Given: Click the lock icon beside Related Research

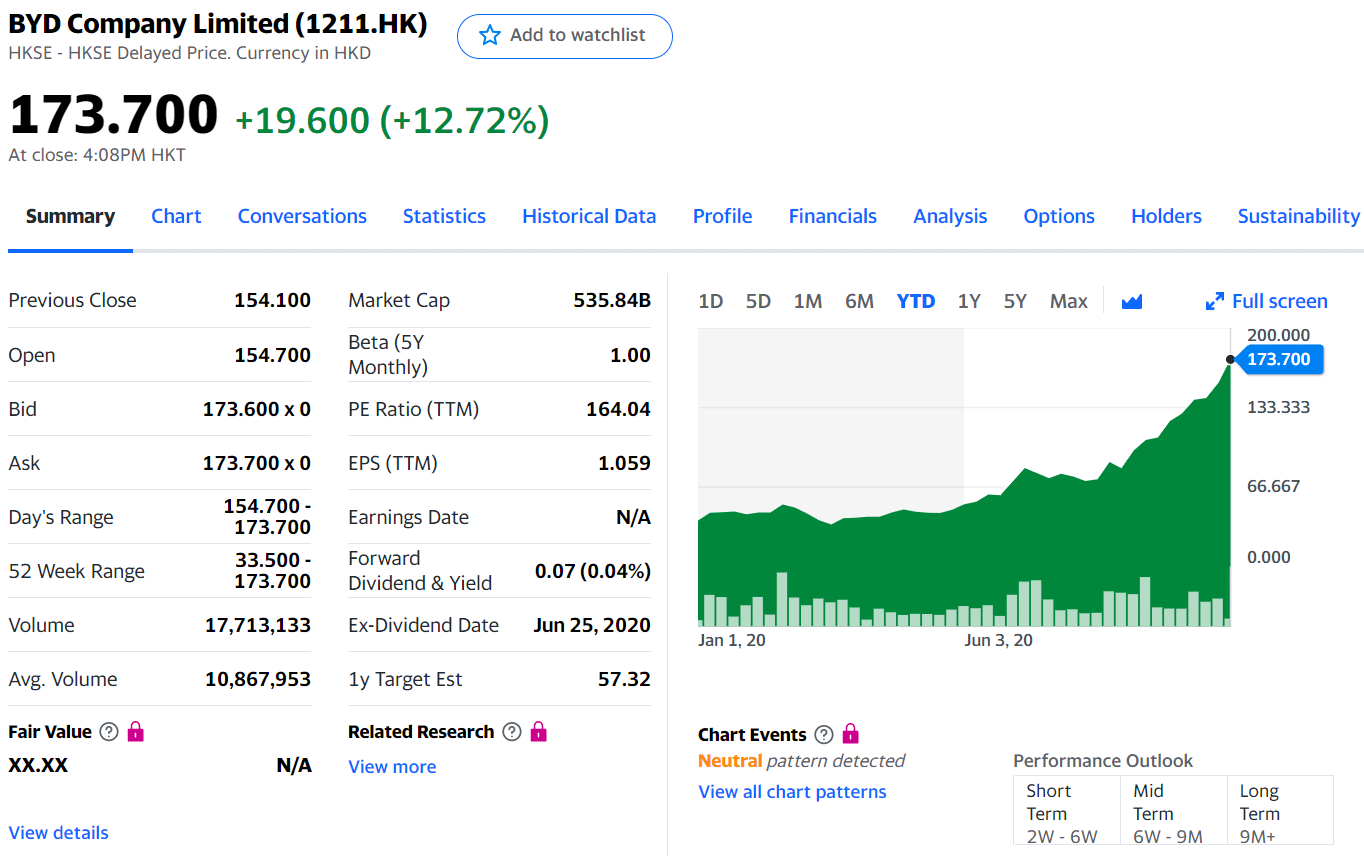Looking at the screenshot, I should 538,732.
